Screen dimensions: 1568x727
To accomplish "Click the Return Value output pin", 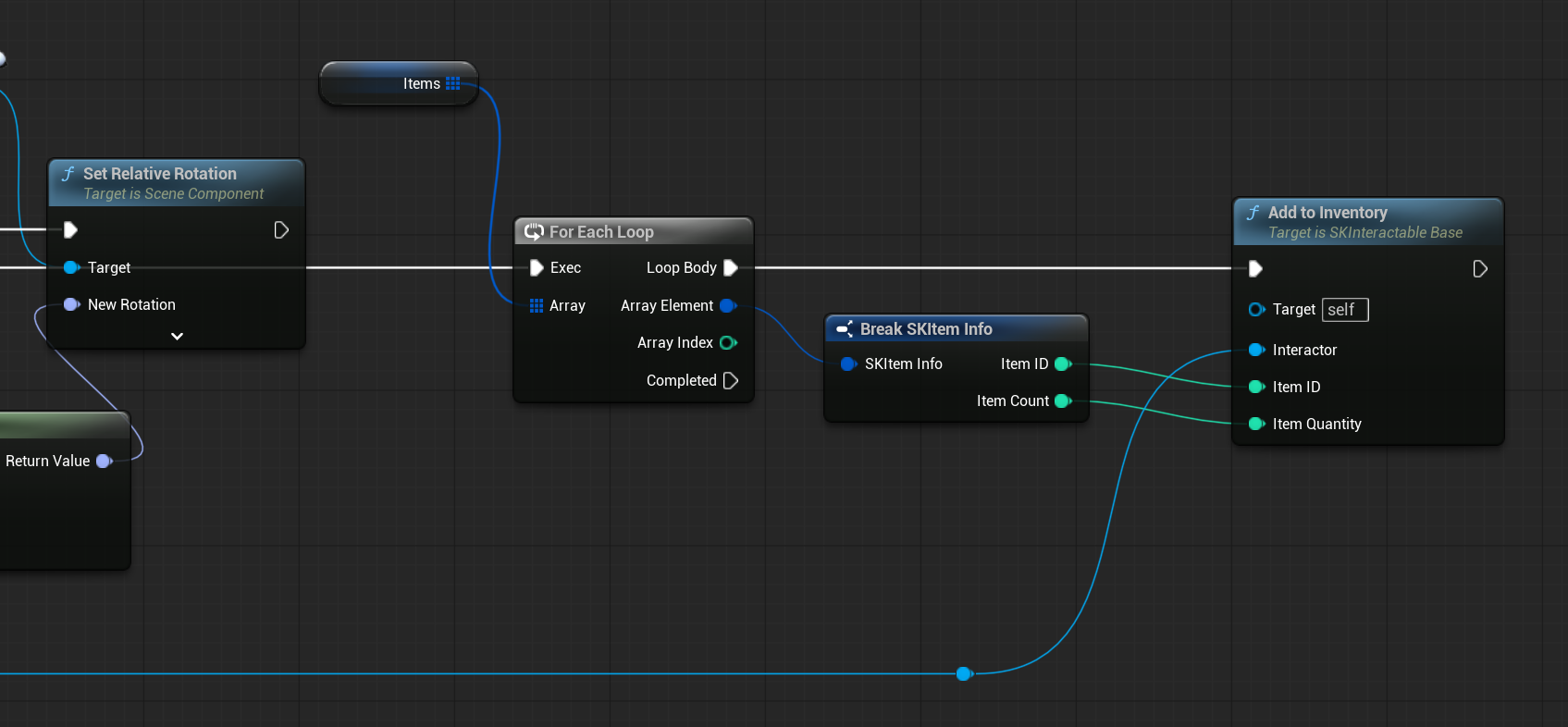I will [x=105, y=461].
